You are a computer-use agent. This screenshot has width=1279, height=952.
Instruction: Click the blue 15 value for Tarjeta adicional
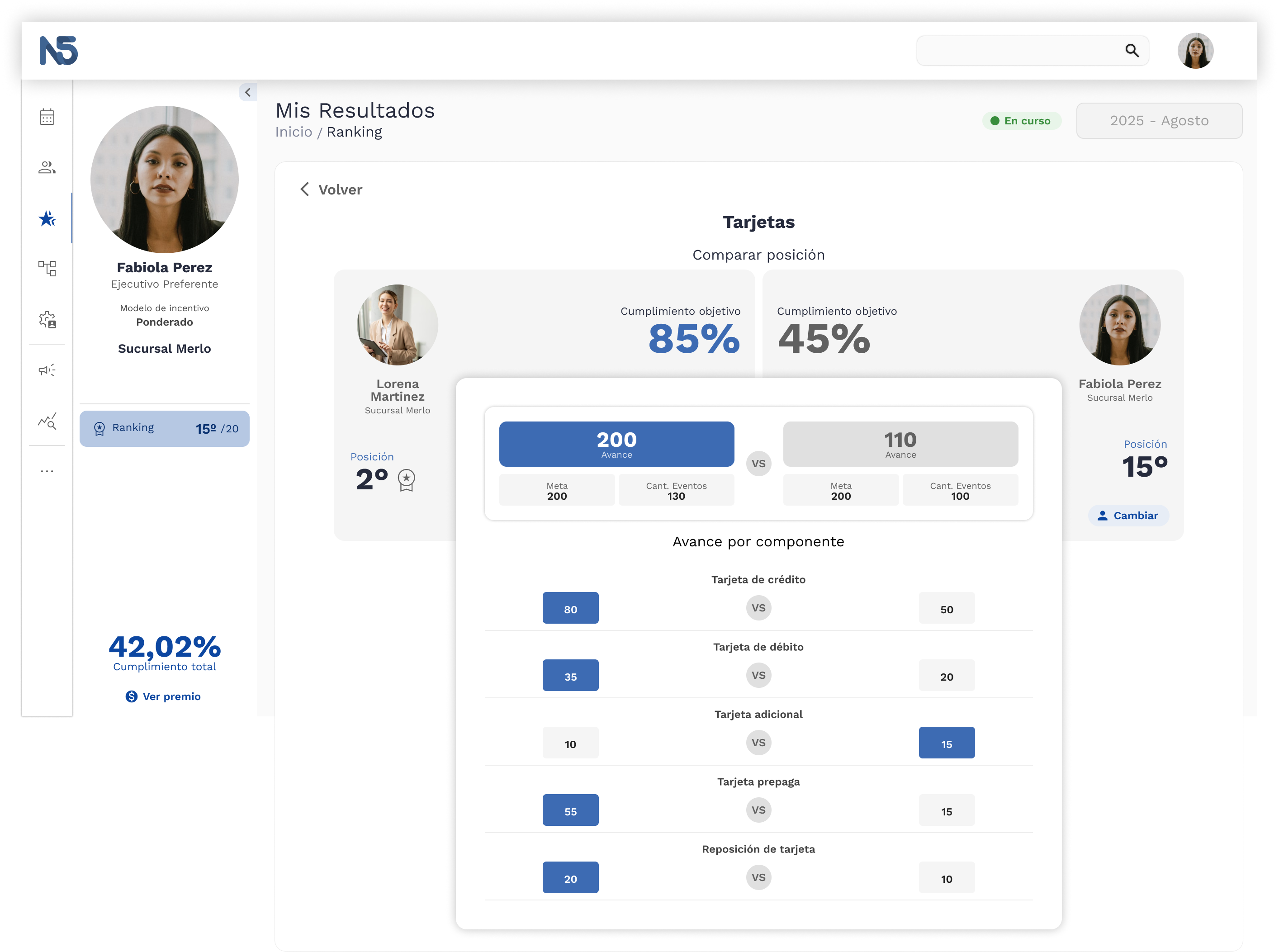[x=947, y=743]
